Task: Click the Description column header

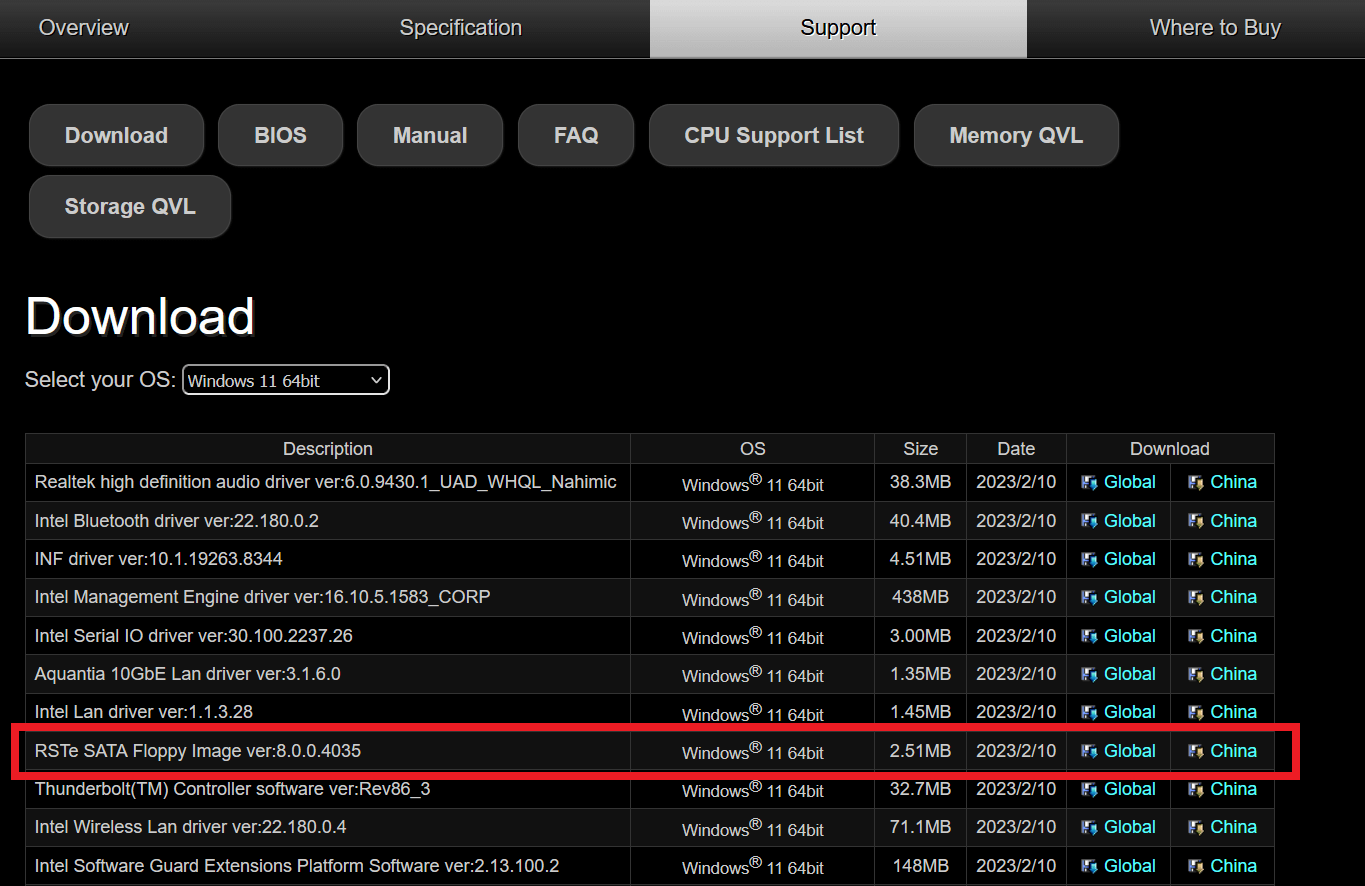Action: (328, 449)
